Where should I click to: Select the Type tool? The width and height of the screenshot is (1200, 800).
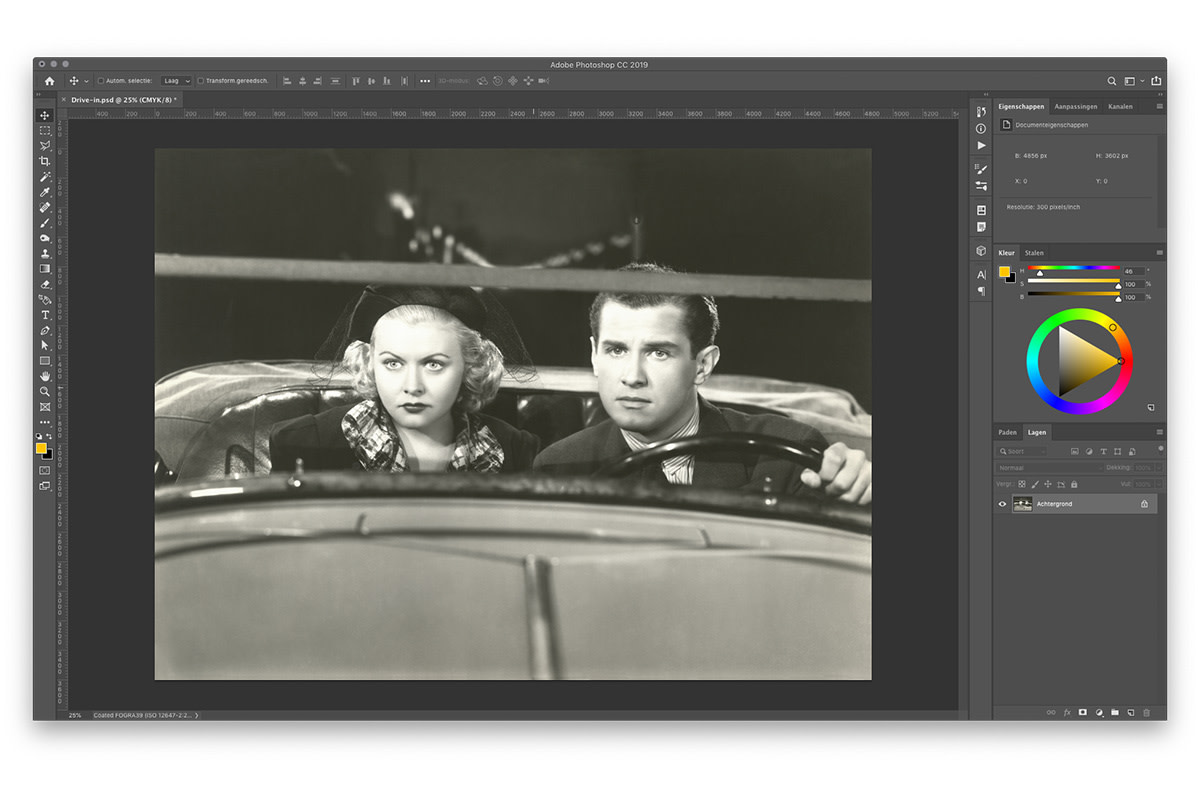pos(45,315)
